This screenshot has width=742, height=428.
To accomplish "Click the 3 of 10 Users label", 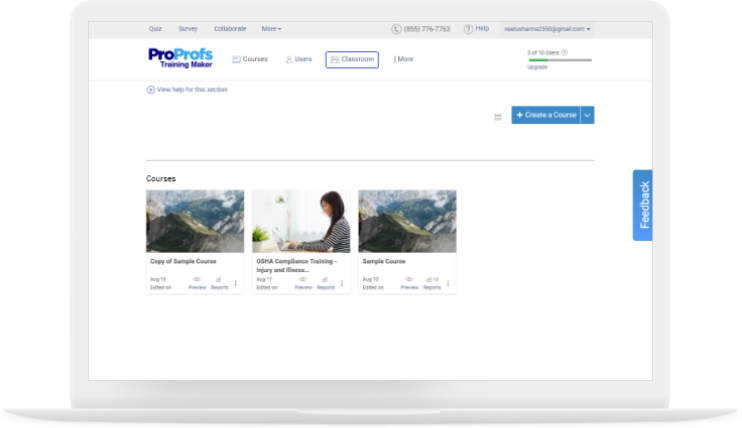I will coord(543,53).
